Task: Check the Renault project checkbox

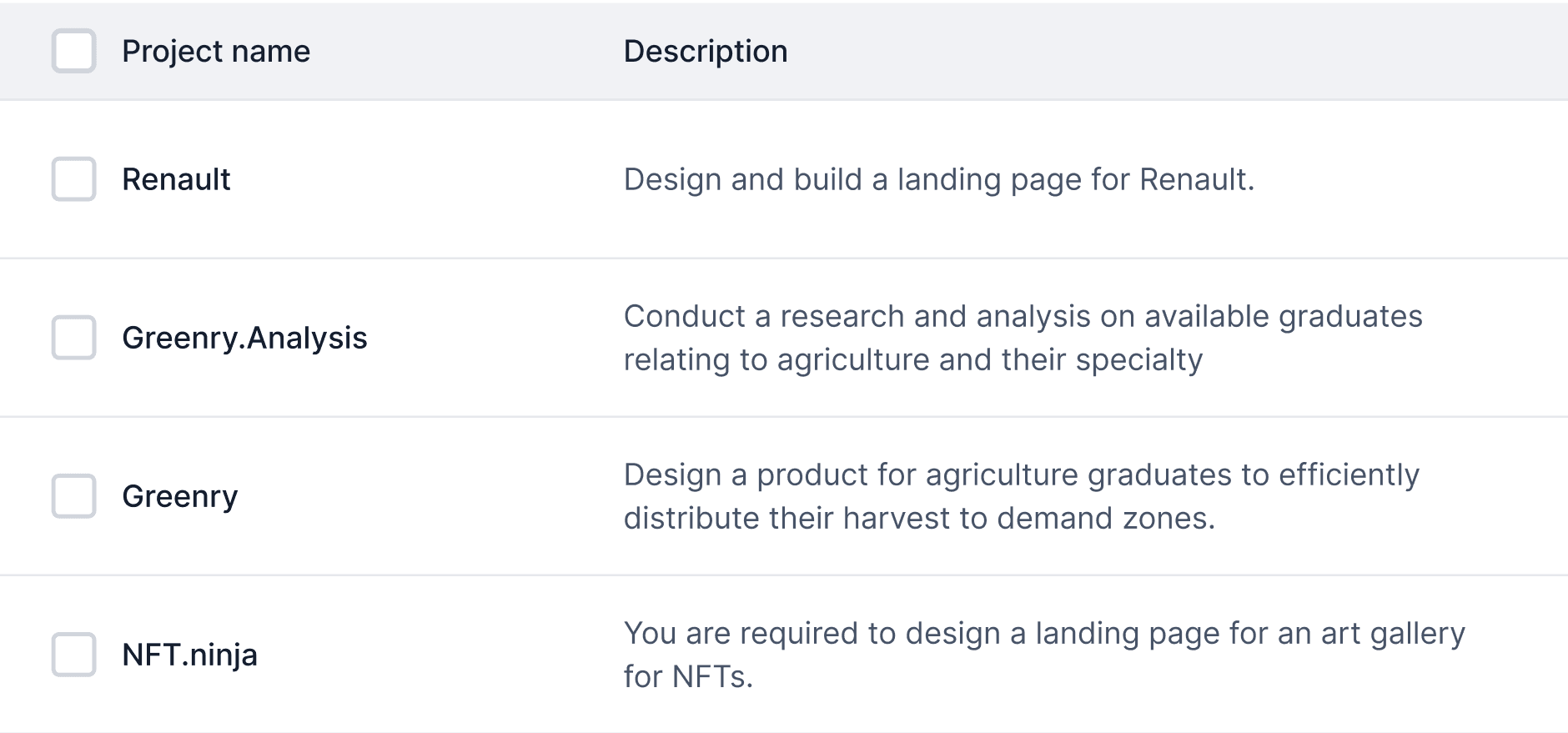Action: click(74, 179)
